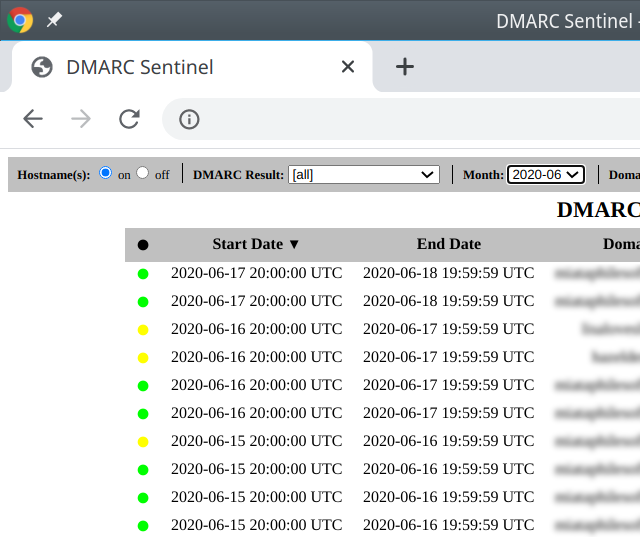Click the first yellow status dot
The image size is (640, 537).
(x=143, y=329)
